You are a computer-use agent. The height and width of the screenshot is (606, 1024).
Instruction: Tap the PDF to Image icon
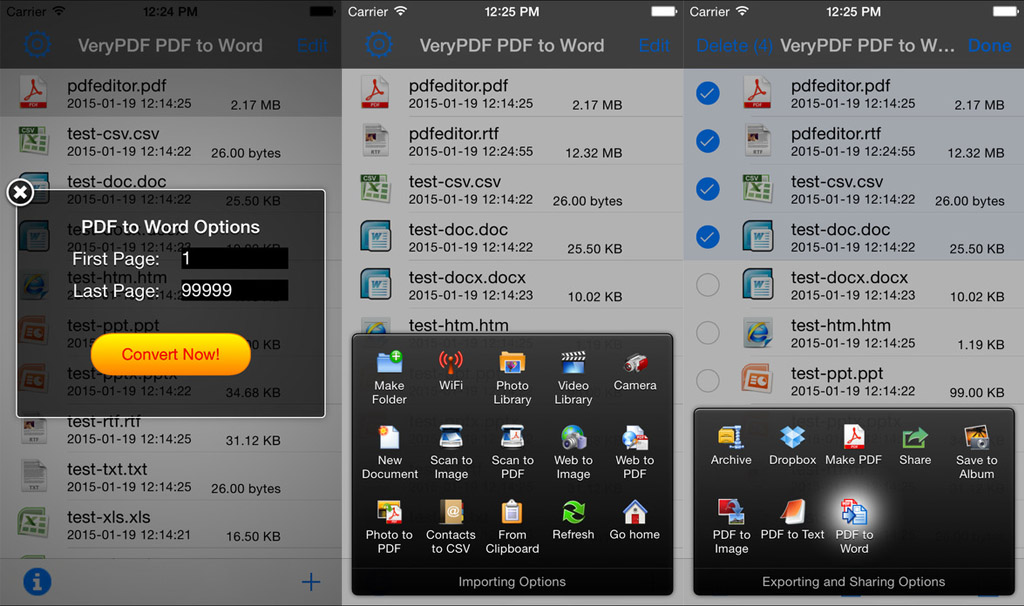coord(731,524)
